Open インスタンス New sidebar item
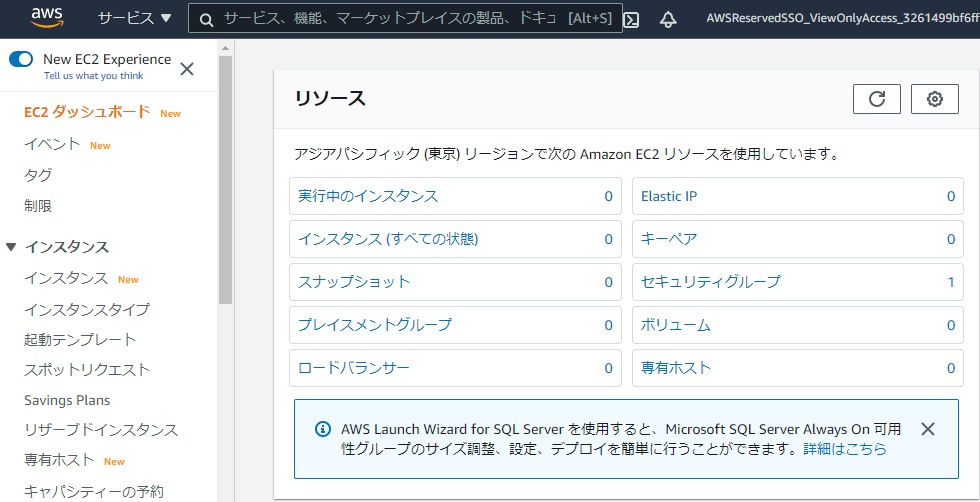Screen dimensions: 980x502 tap(66, 279)
